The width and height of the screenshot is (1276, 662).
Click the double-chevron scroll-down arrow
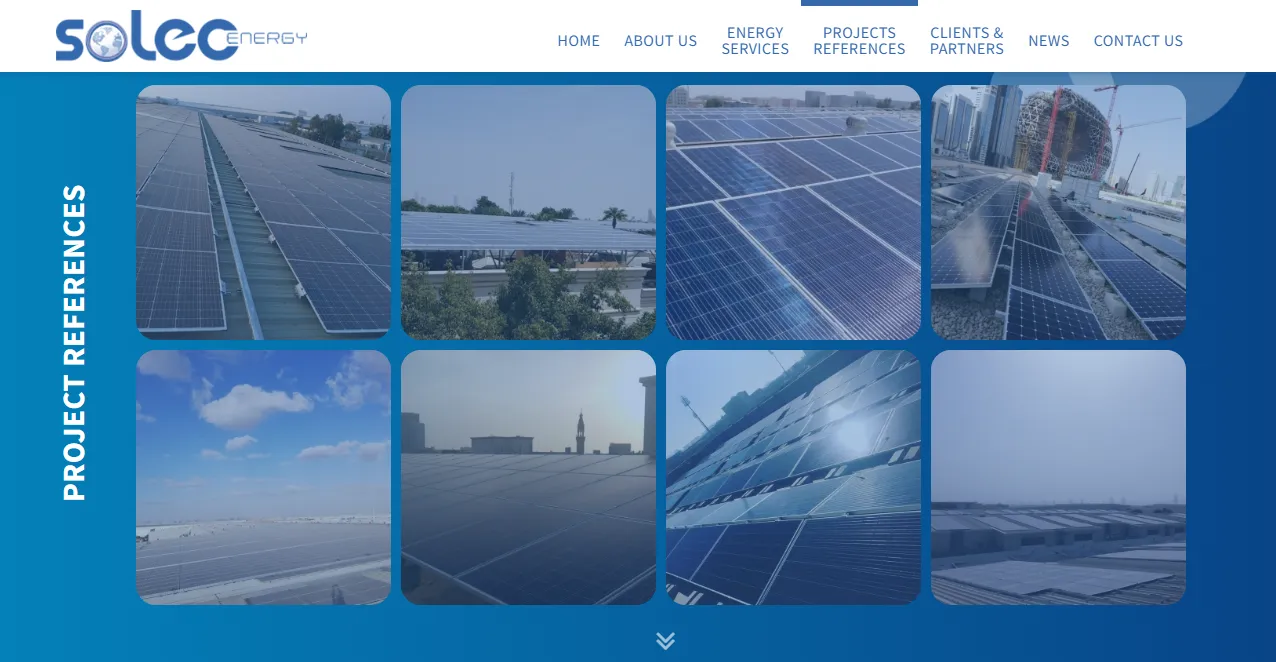[666, 640]
